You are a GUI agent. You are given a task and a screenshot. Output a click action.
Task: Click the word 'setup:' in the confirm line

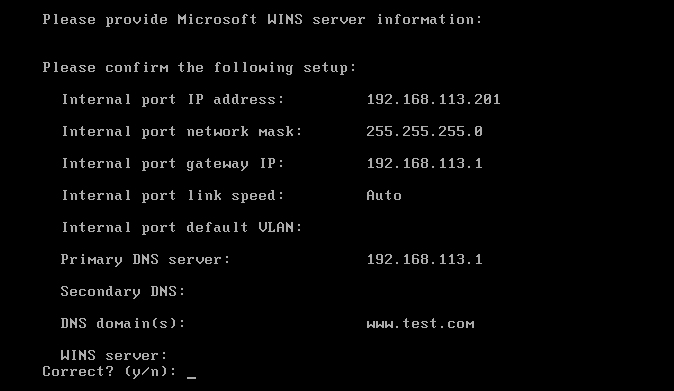(x=330, y=68)
